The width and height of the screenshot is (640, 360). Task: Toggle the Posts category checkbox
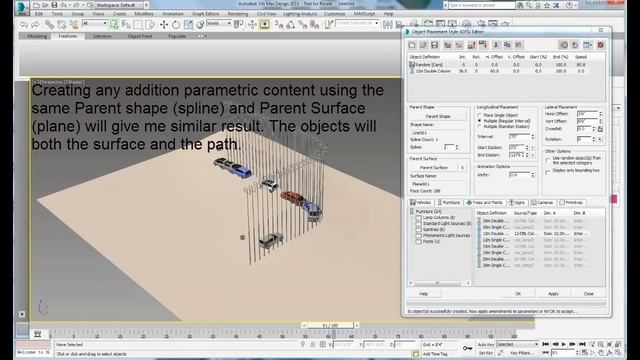(x=418, y=242)
